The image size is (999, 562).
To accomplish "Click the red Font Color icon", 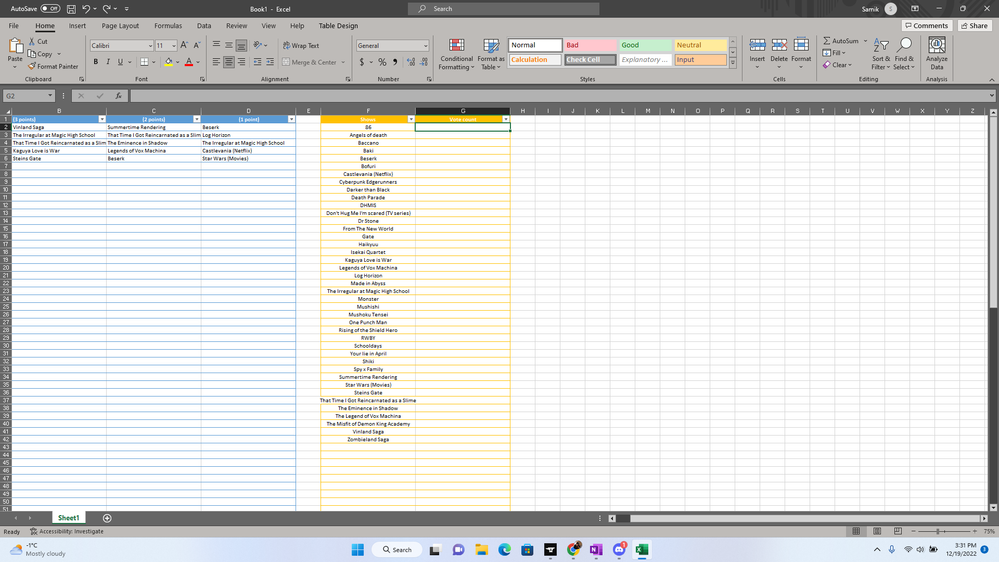I will [189, 62].
